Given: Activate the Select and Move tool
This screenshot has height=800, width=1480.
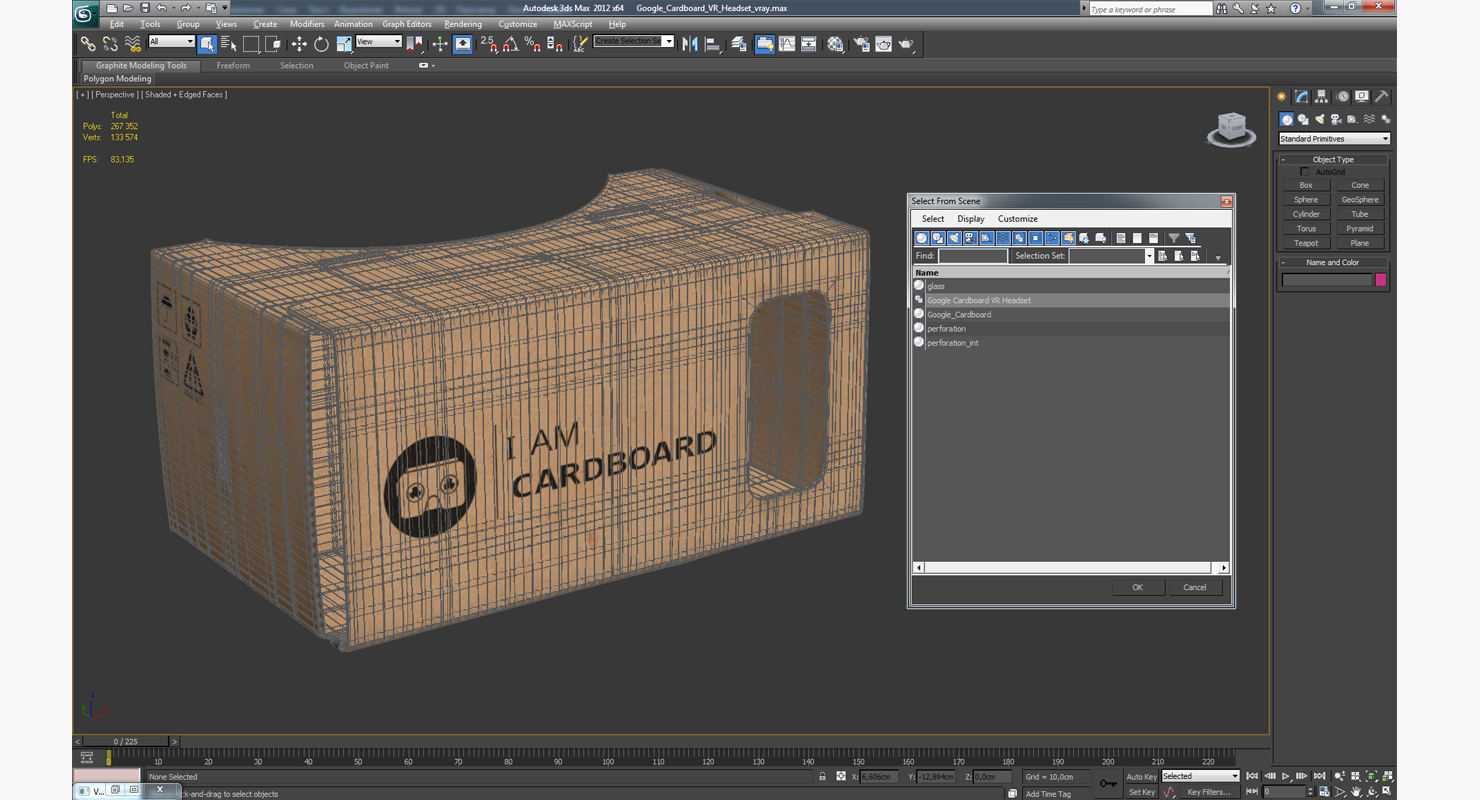Looking at the screenshot, I should 299,44.
